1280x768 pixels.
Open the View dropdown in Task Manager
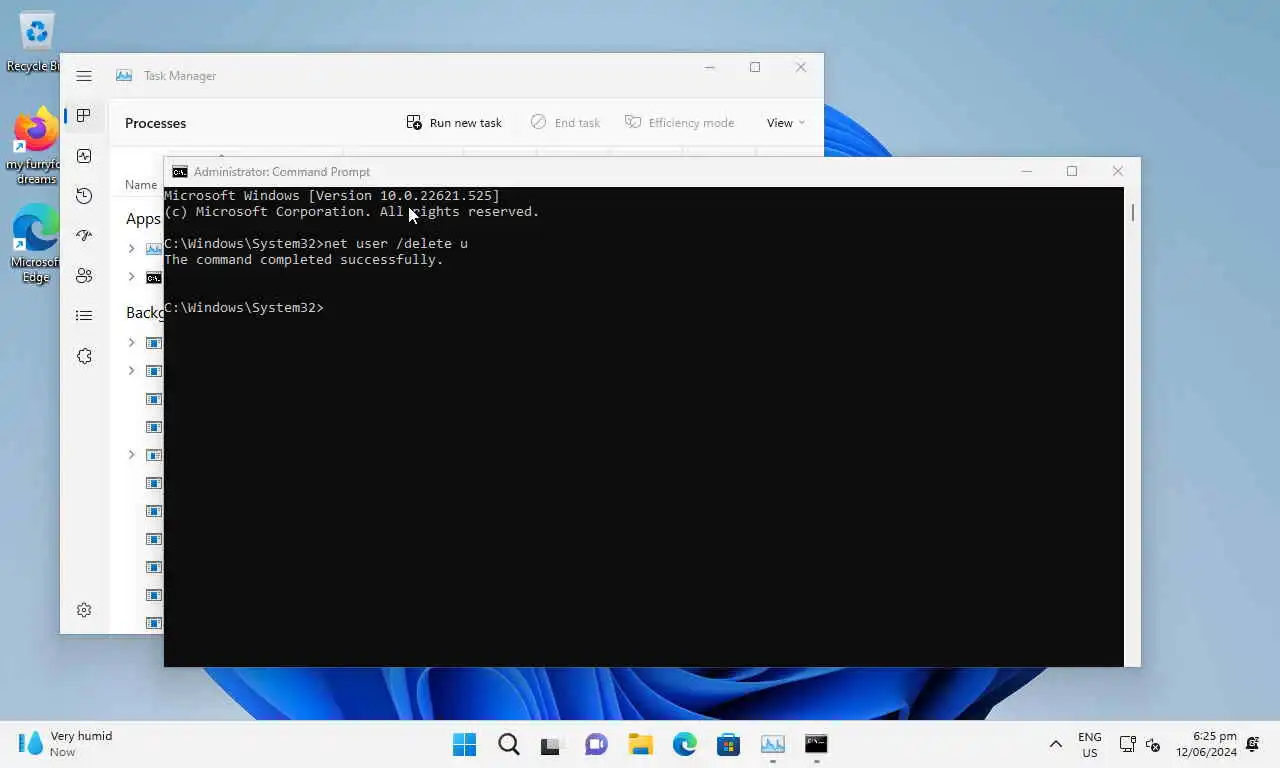tap(785, 123)
